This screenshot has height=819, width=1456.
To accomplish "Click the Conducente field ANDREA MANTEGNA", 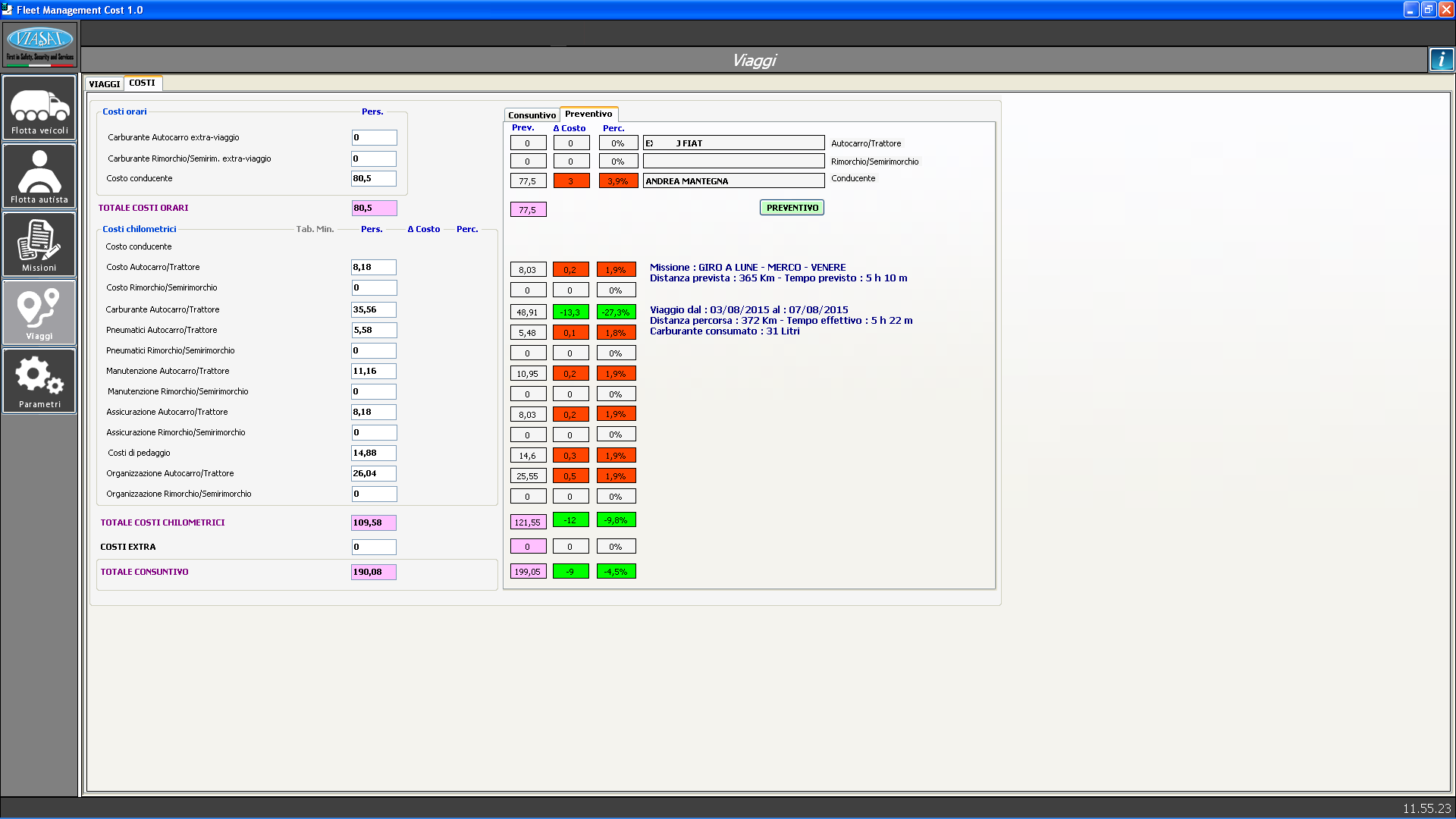I will tap(734, 180).
